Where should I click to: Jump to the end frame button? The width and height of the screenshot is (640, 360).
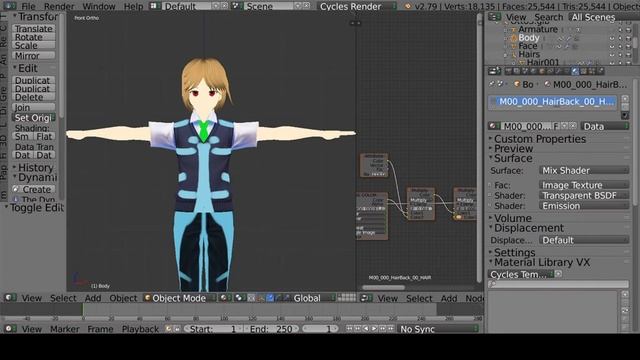(390, 328)
